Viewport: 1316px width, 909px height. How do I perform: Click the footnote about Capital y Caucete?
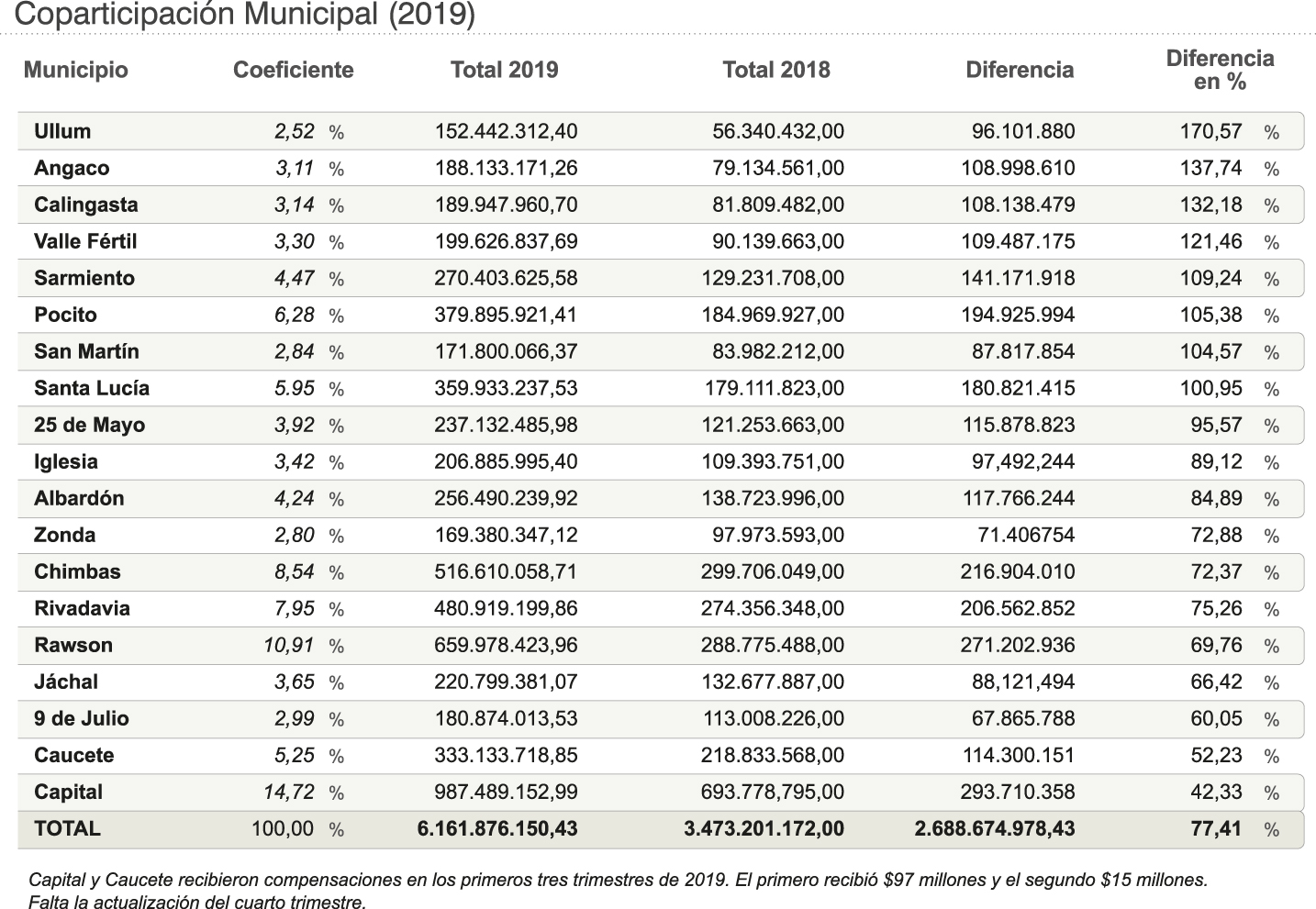[618, 890]
